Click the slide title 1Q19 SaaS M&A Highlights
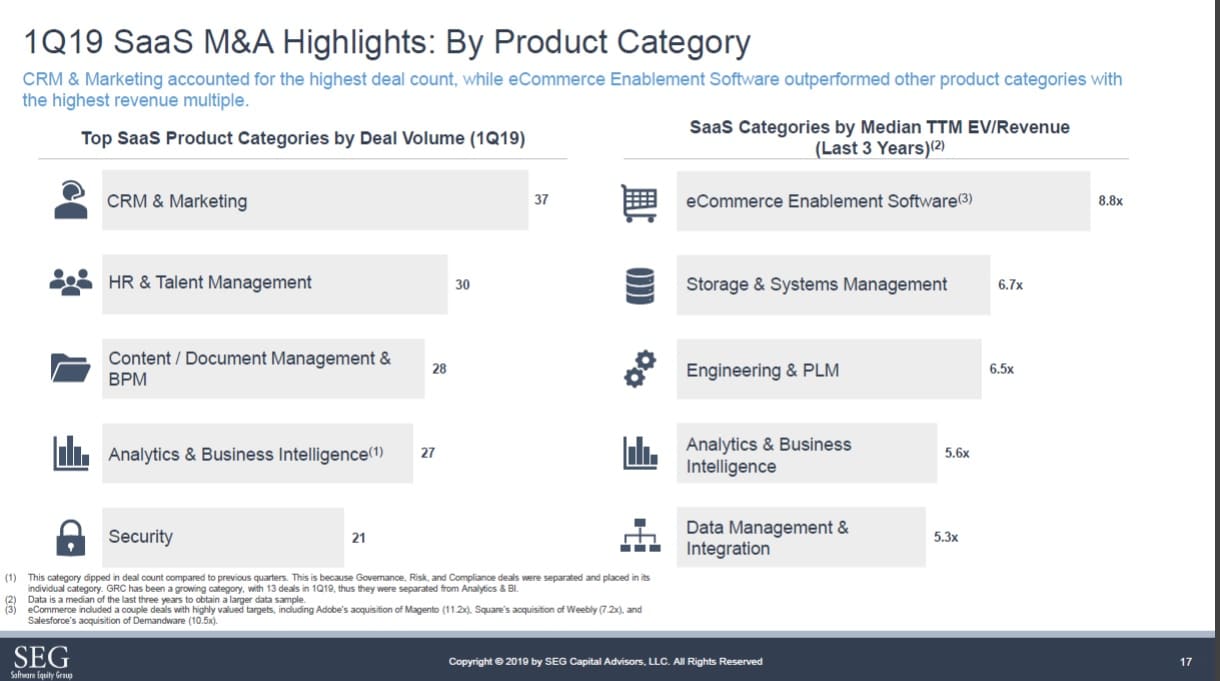1220x681 pixels. click(x=386, y=42)
